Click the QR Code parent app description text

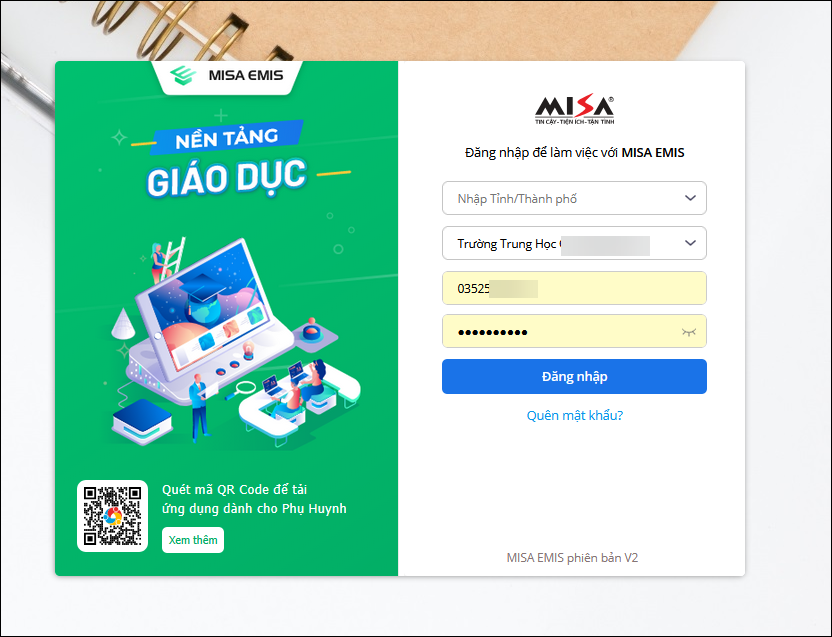coord(254,499)
